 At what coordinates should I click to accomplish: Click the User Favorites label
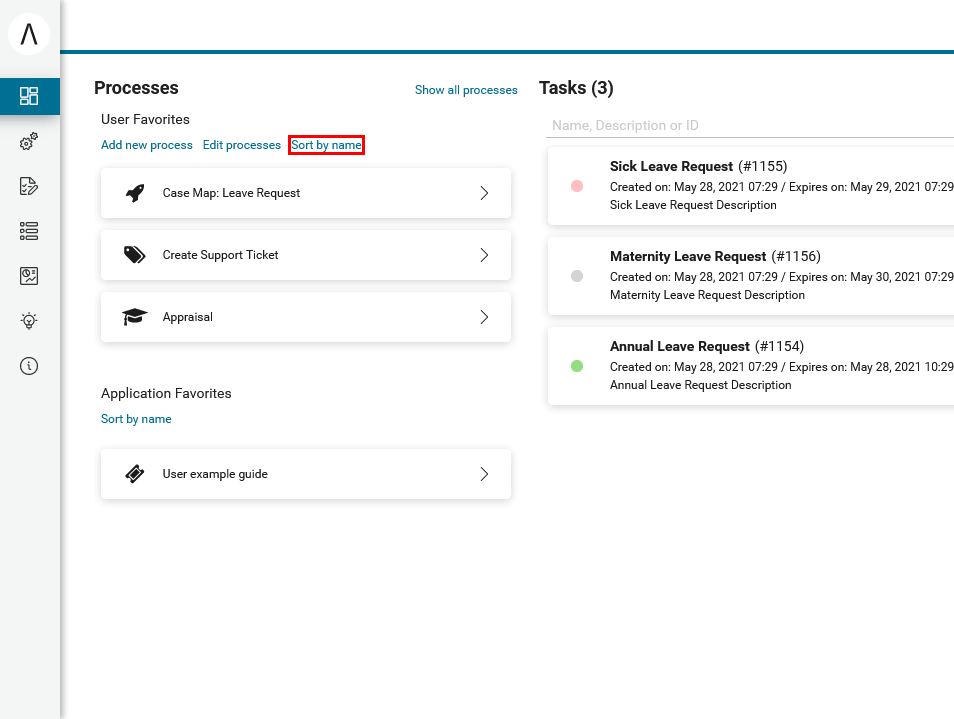(145, 120)
